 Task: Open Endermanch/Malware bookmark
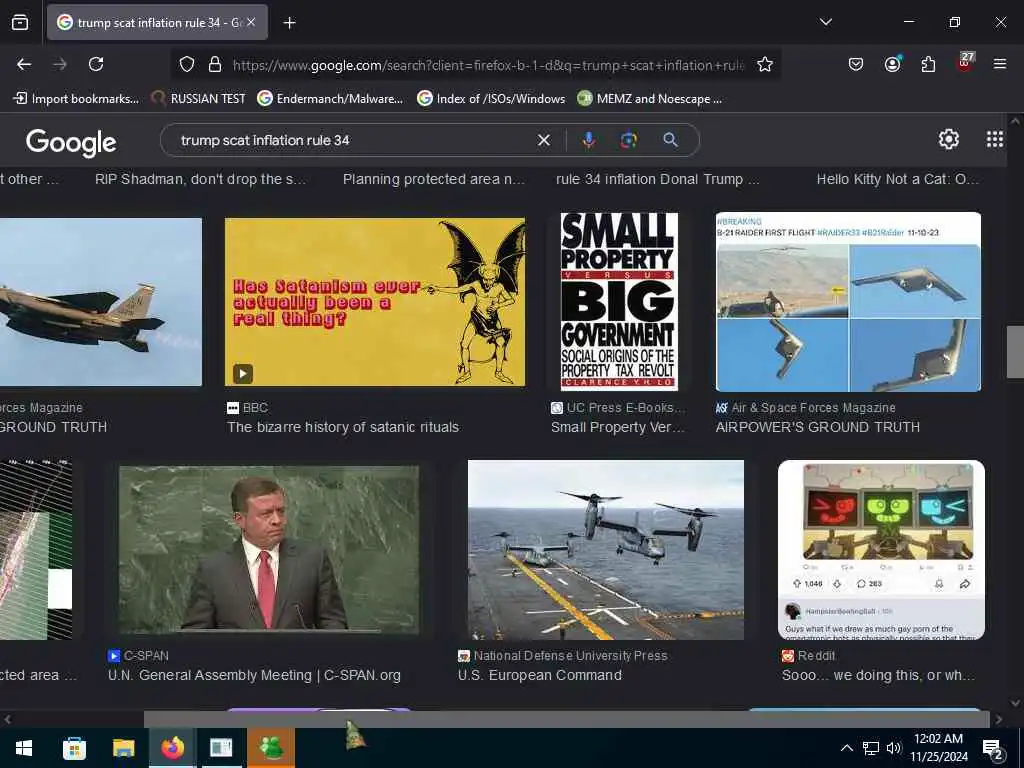click(x=330, y=99)
